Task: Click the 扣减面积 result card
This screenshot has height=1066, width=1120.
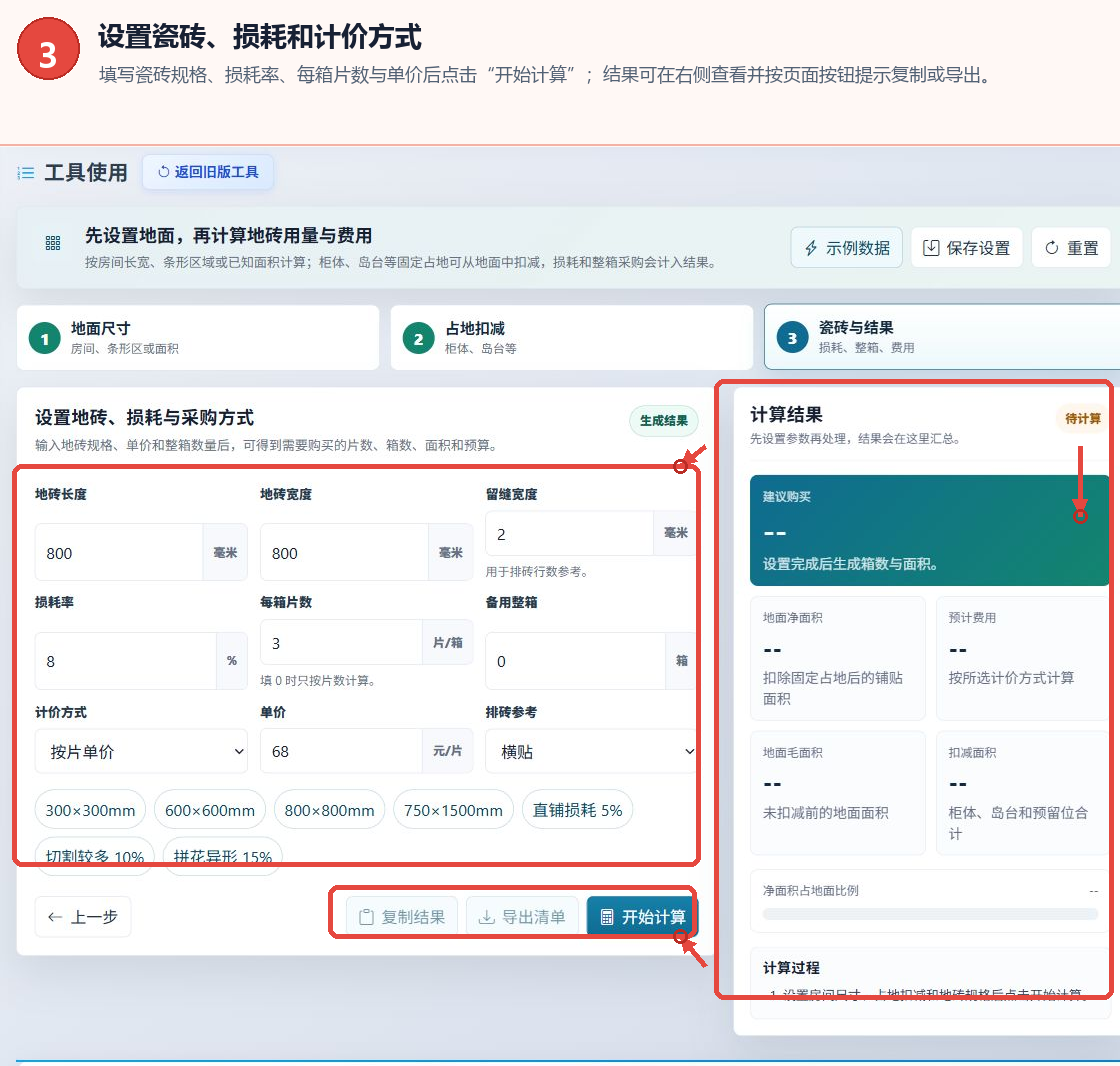Action: pos(1023,793)
